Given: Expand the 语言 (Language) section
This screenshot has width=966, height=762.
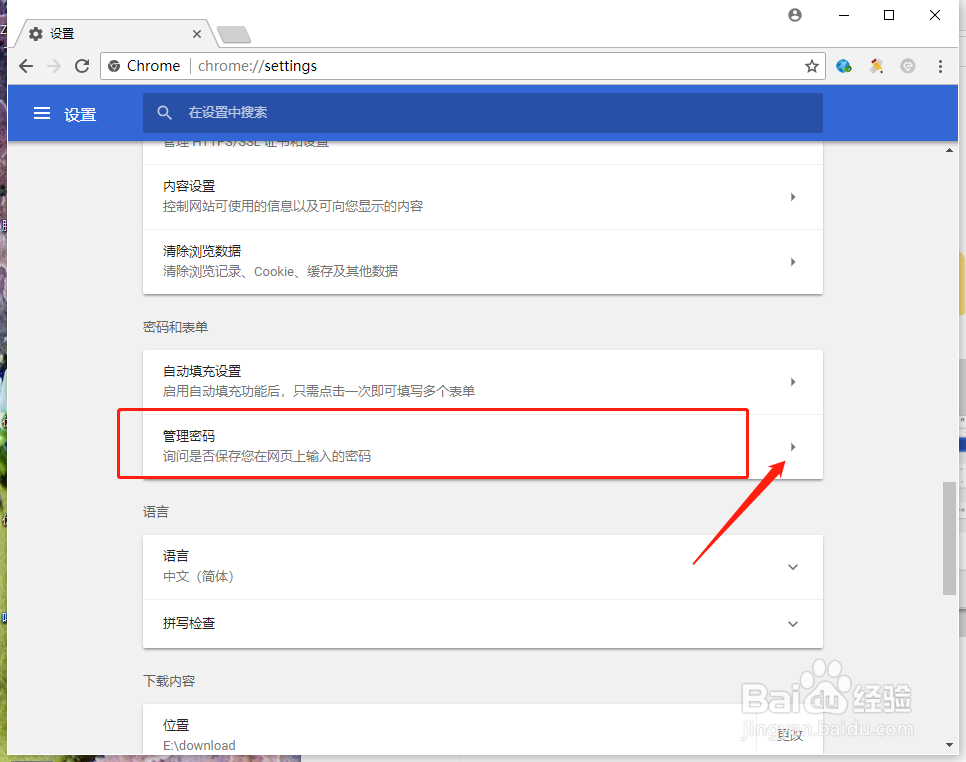Looking at the screenshot, I should [x=792, y=567].
